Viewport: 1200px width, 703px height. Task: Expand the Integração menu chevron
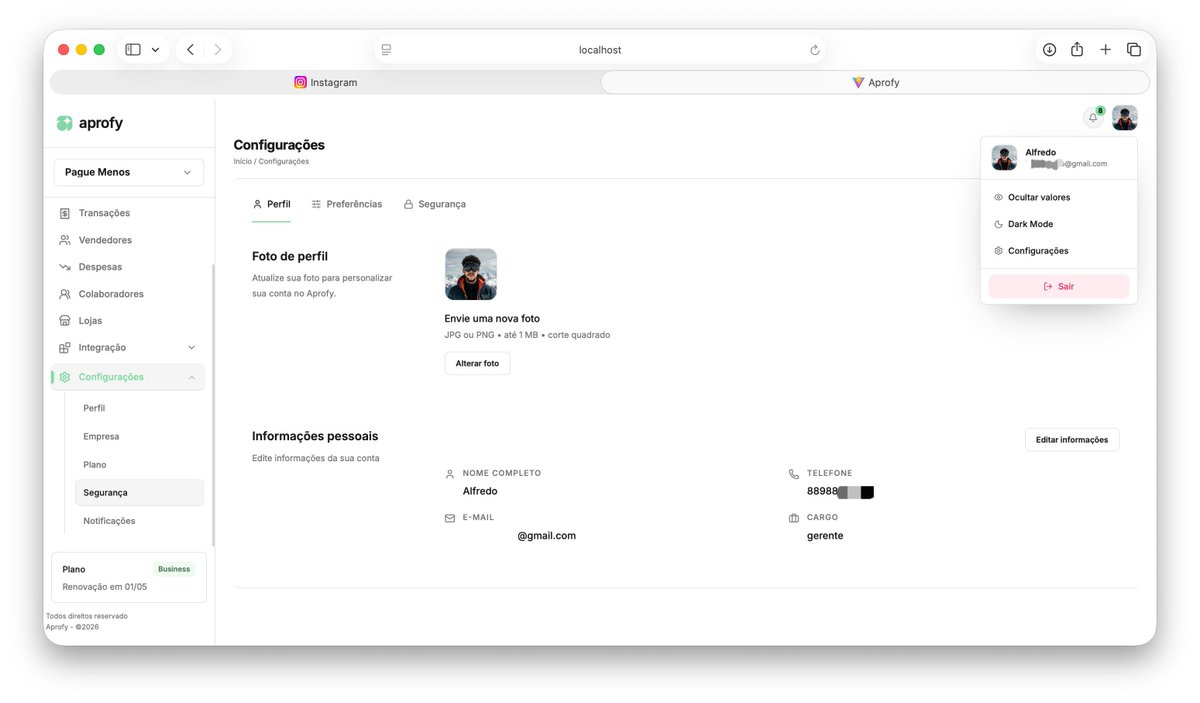pos(192,347)
